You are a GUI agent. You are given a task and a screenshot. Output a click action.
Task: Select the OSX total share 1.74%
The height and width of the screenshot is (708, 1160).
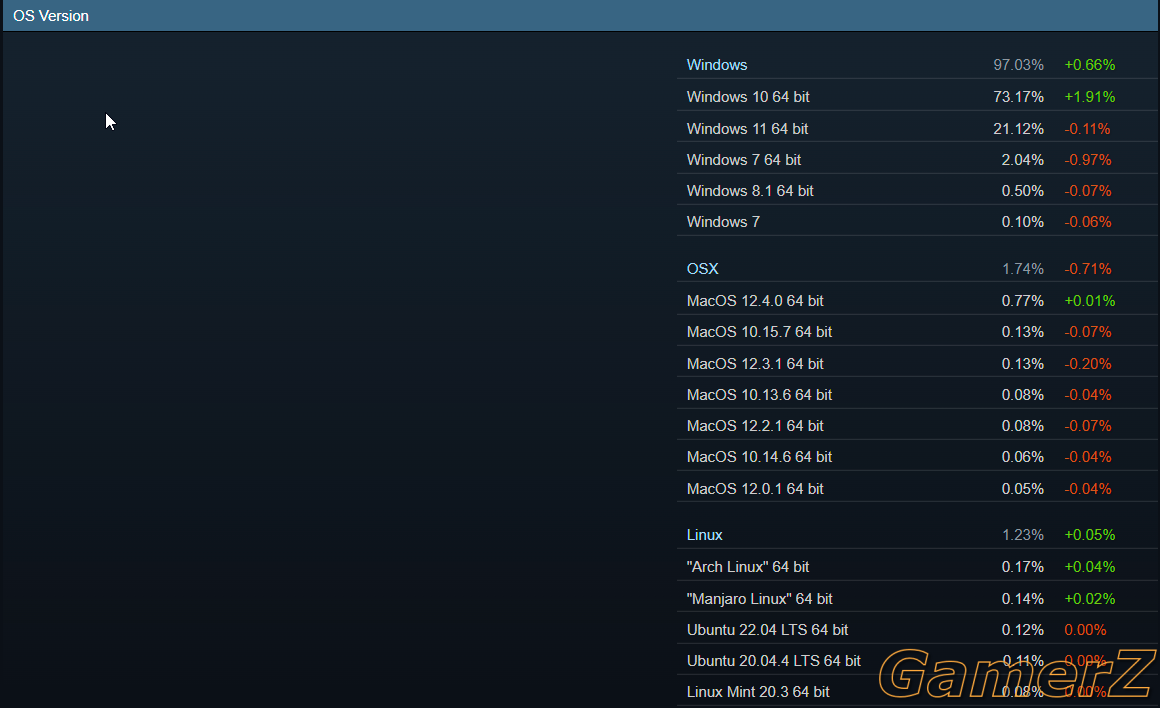pos(1022,269)
